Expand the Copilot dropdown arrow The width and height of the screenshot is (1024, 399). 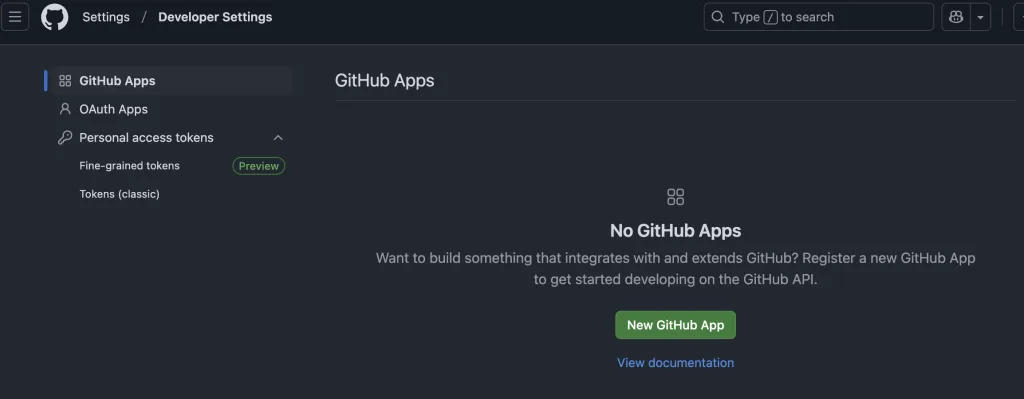980,17
